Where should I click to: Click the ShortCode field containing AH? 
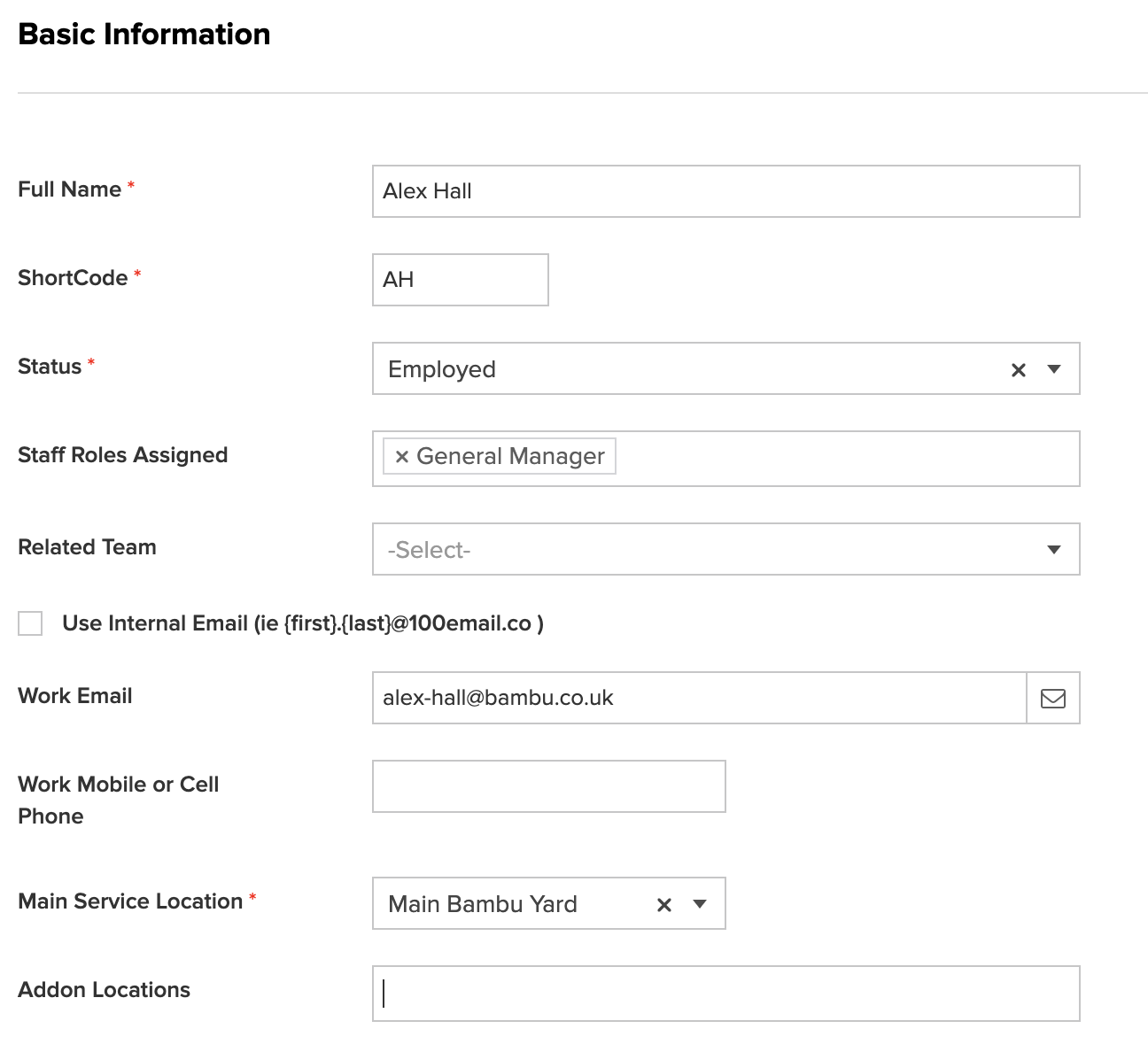460,280
